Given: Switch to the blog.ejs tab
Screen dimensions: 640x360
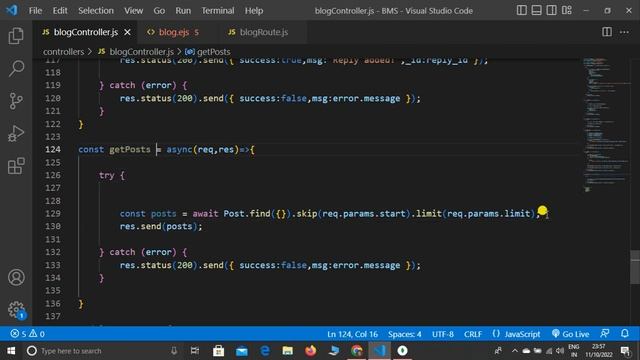Looking at the screenshot, I should tap(173, 32).
